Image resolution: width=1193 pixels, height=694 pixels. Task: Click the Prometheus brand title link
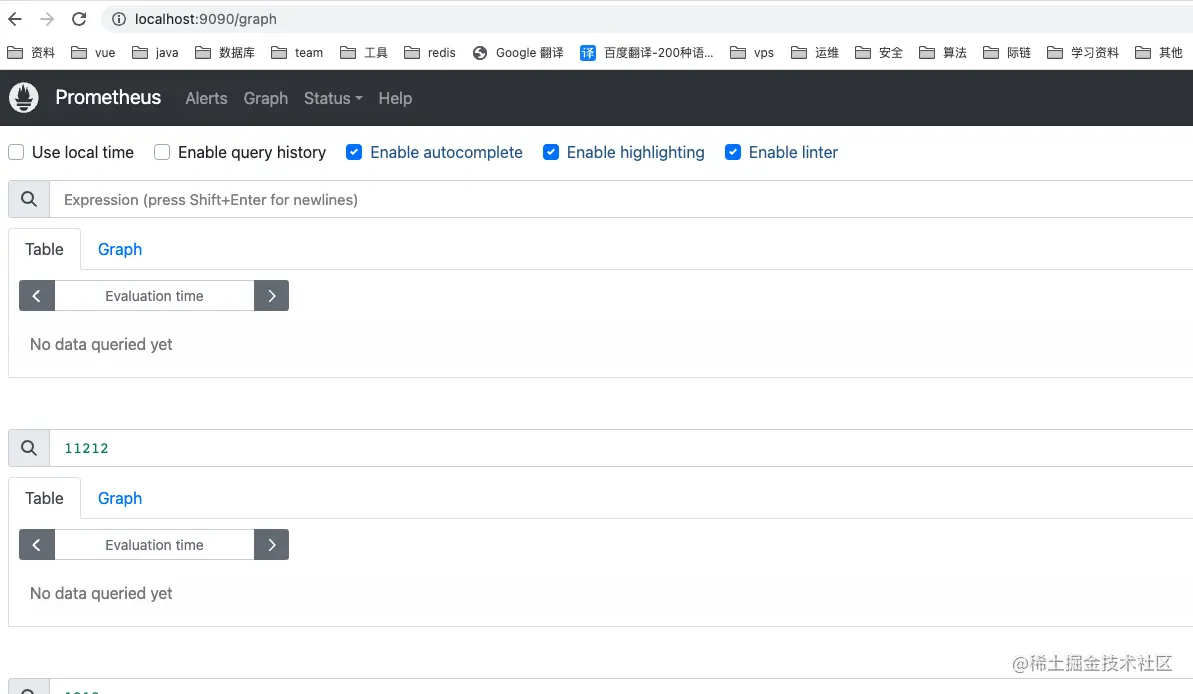click(x=108, y=97)
